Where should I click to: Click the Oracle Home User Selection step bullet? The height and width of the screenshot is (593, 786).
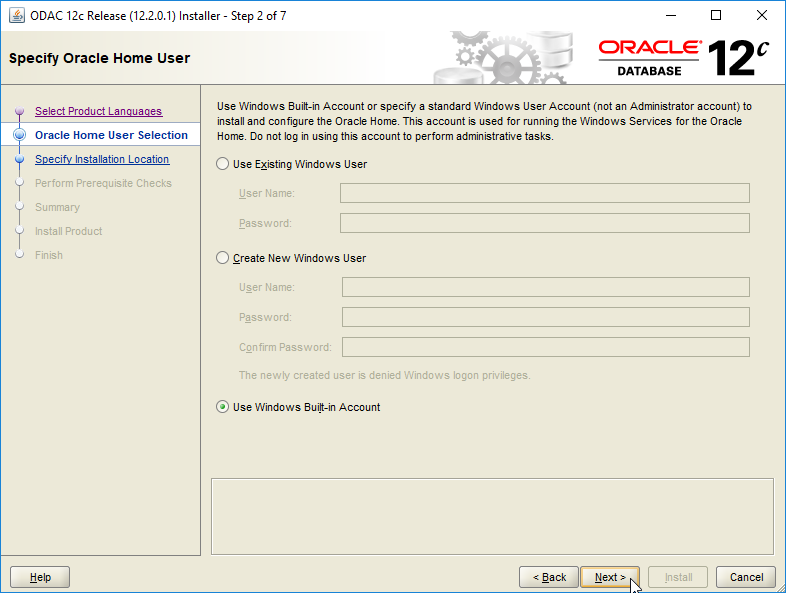(20, 135)
